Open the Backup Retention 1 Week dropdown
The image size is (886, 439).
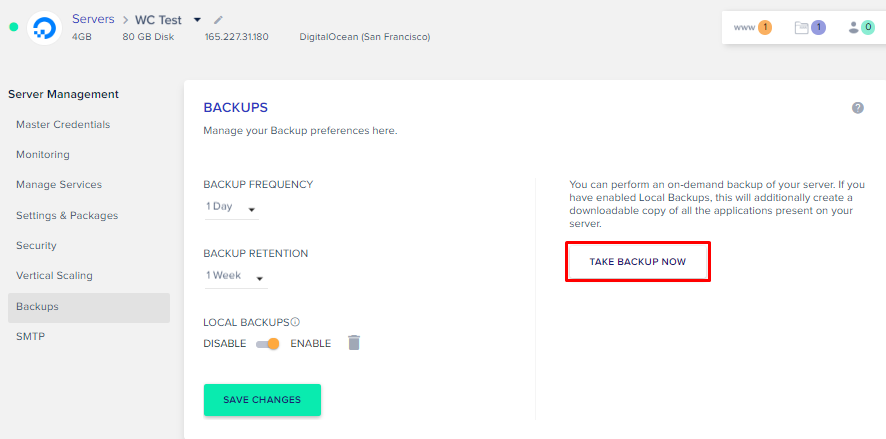[x=236, y=277]
